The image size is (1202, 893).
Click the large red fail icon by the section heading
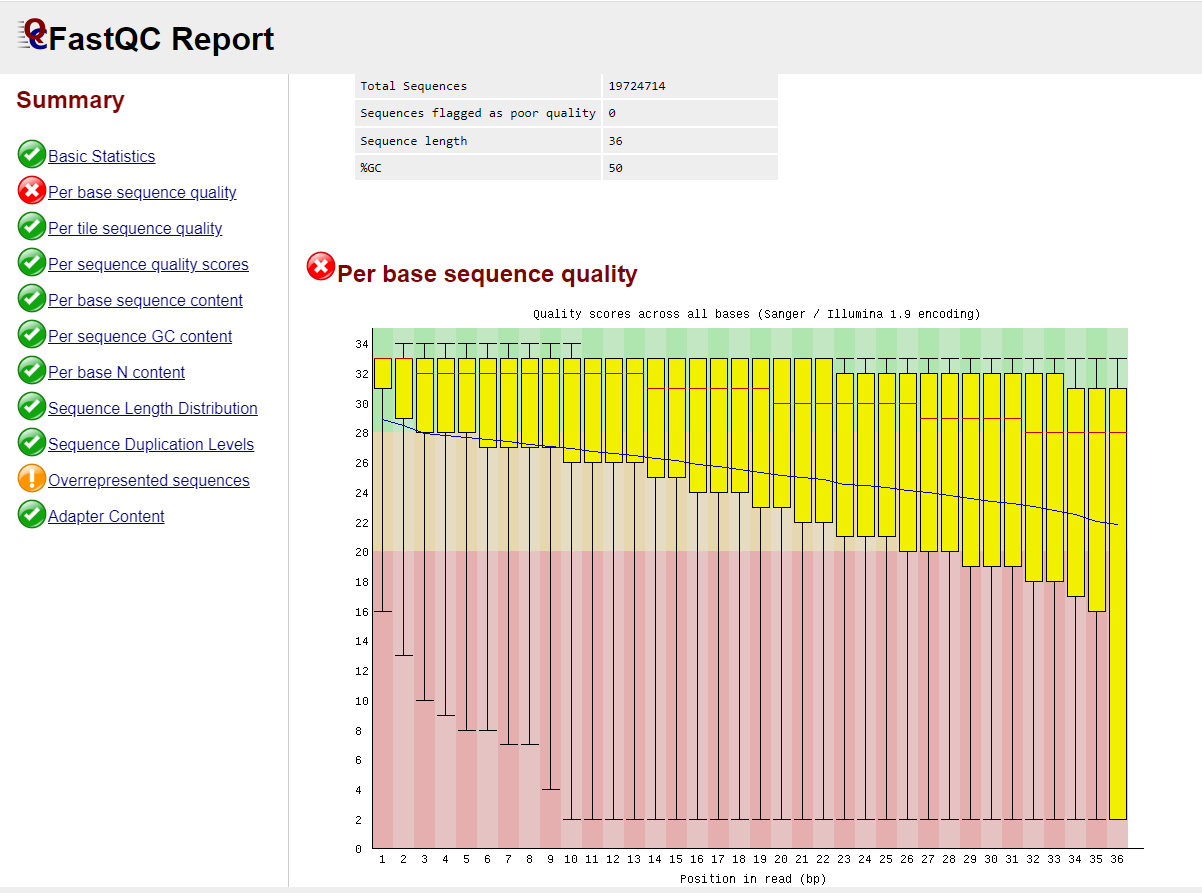coord(321,266)
